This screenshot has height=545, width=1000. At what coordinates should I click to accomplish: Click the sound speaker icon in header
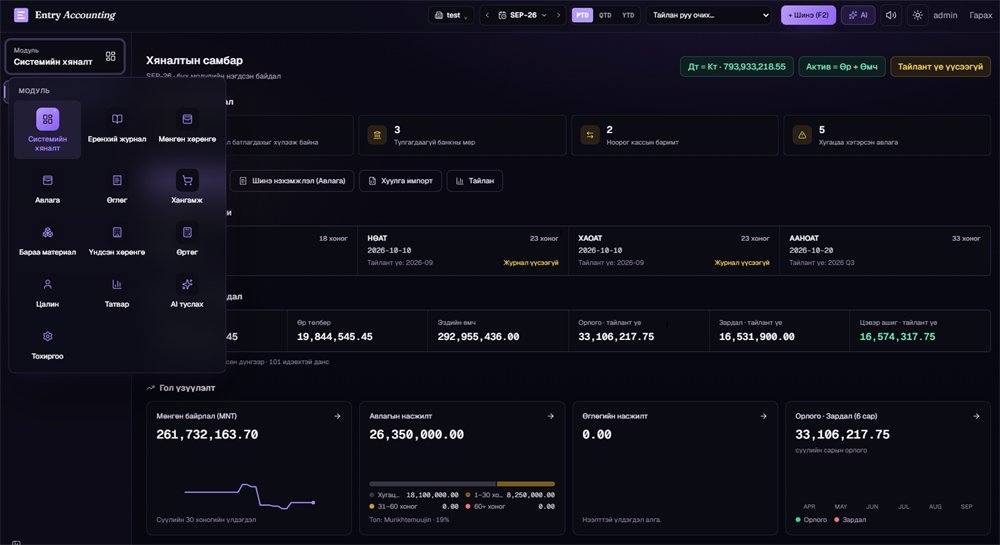pos(891,15)
